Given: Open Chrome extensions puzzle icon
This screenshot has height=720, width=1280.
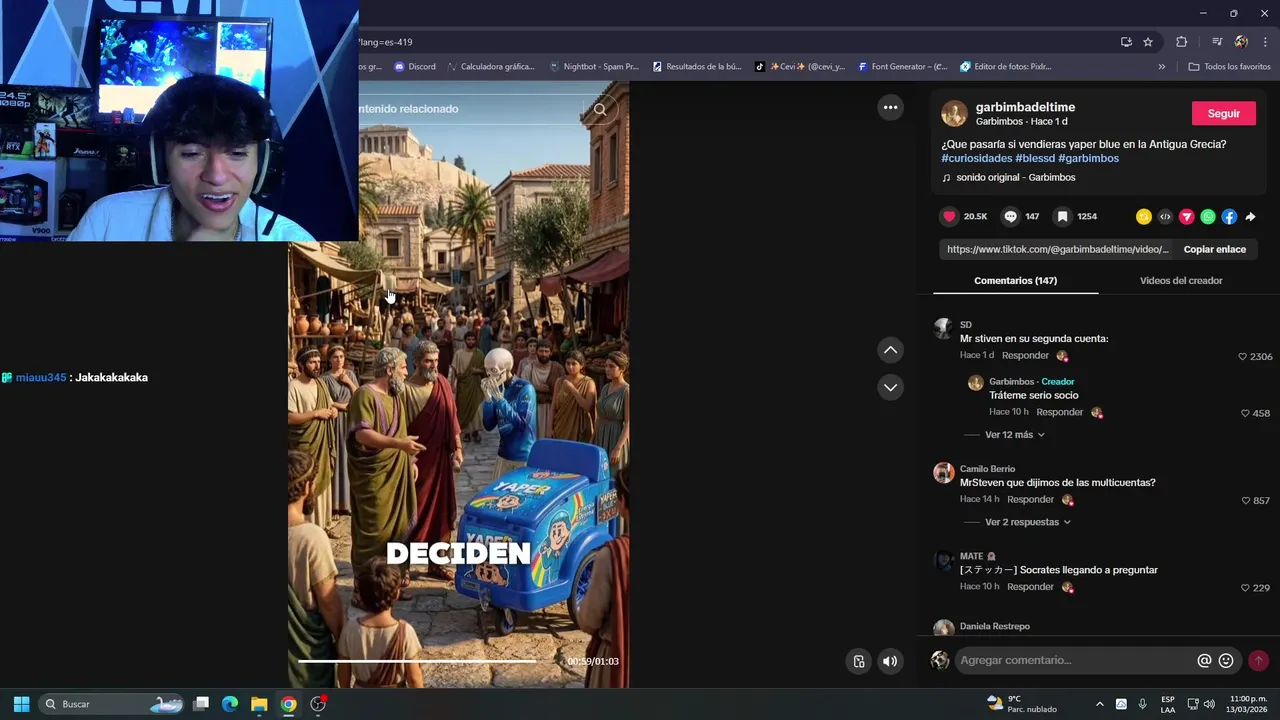Looking at the screenshot, I should (x=1181, y=42).
